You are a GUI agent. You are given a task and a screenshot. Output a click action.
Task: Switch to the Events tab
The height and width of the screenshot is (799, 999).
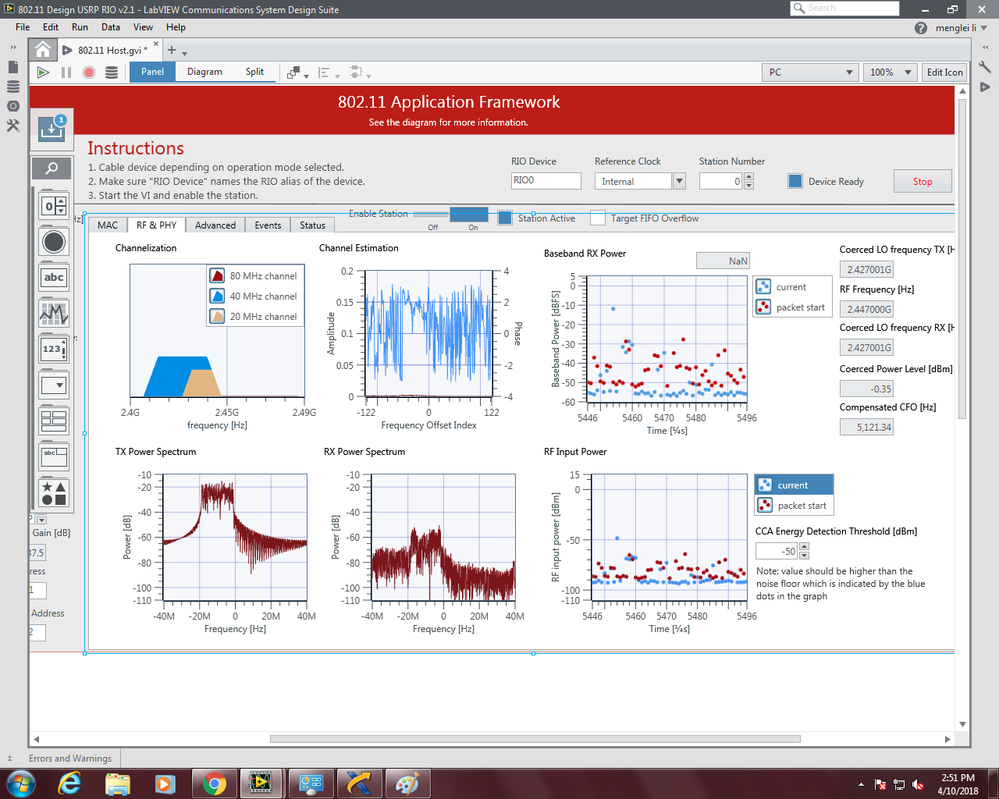(x=268, y=225)
